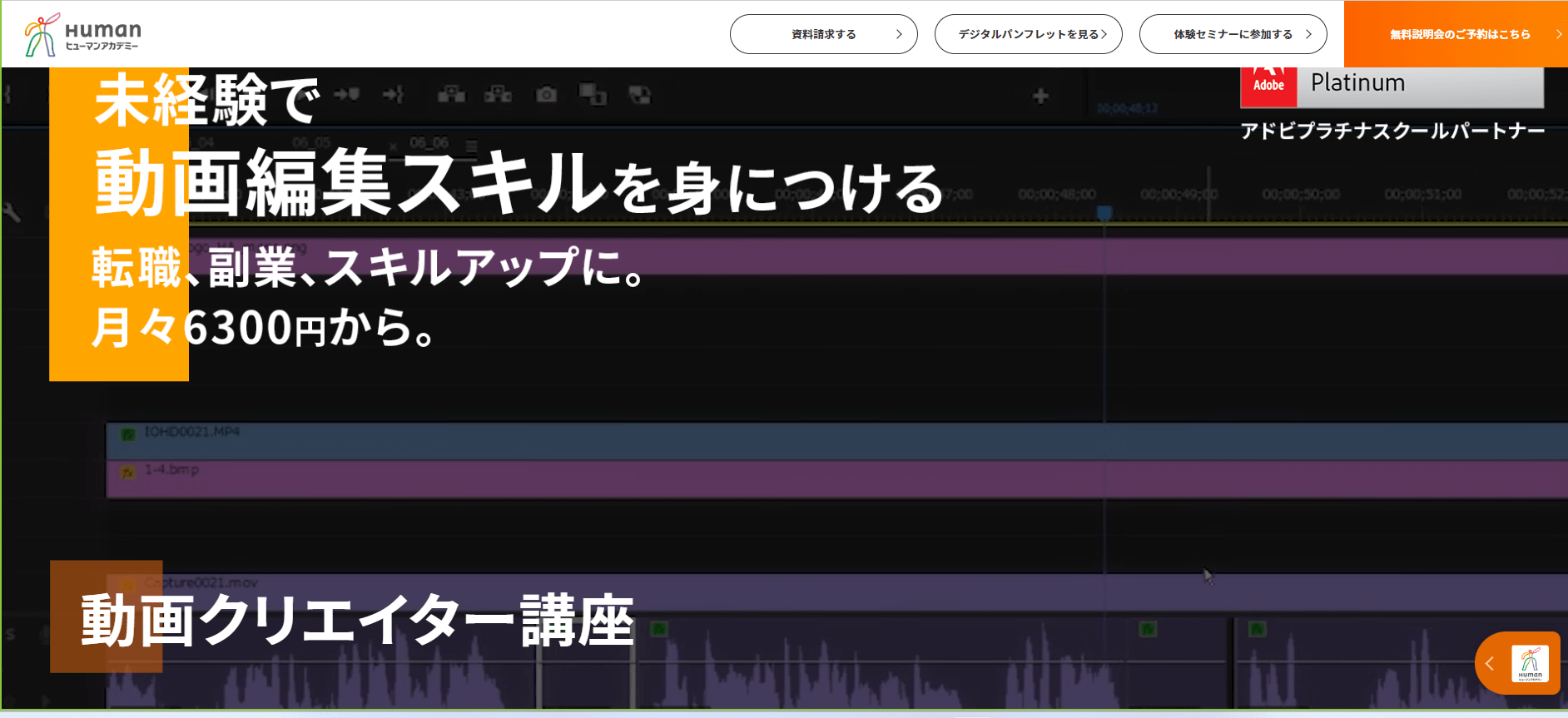Click the green fx badge on IOHD0021.MP4
The width and height of the screenshot is (1568, 718).
pos(128,433)
